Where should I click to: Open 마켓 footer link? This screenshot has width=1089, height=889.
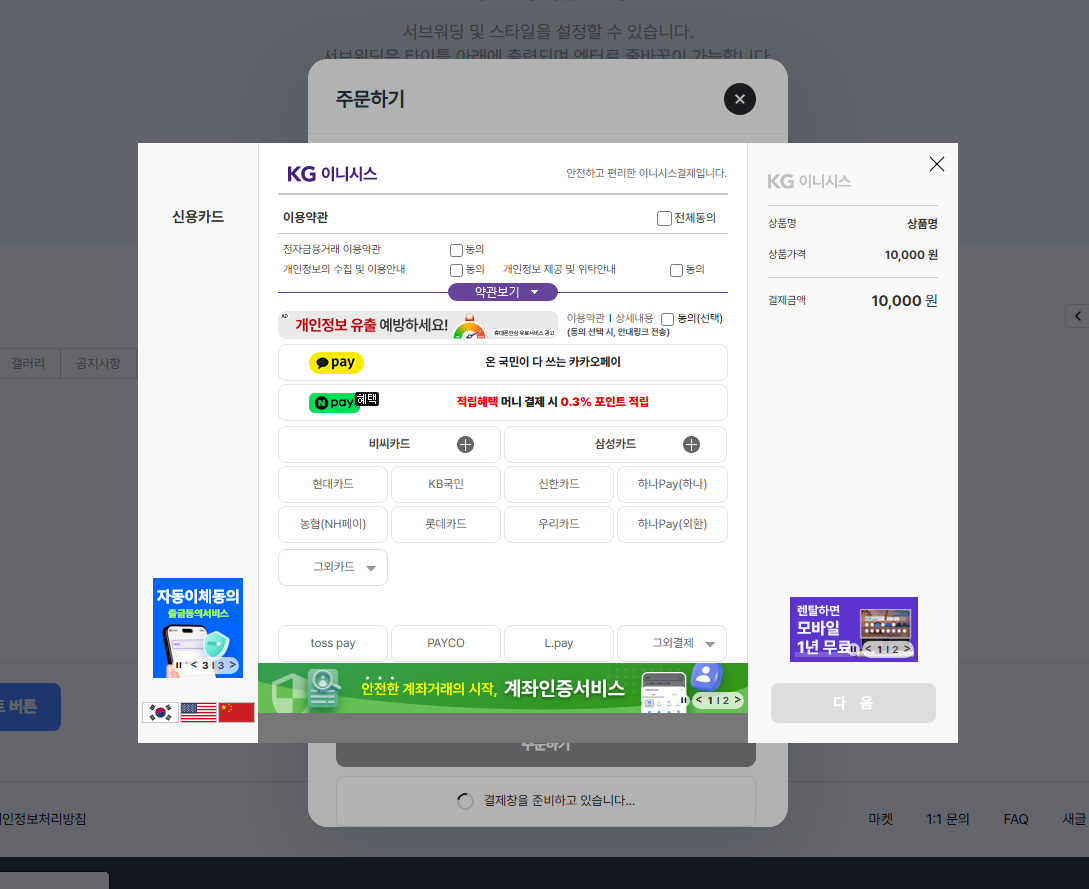[x=880, y=820]
